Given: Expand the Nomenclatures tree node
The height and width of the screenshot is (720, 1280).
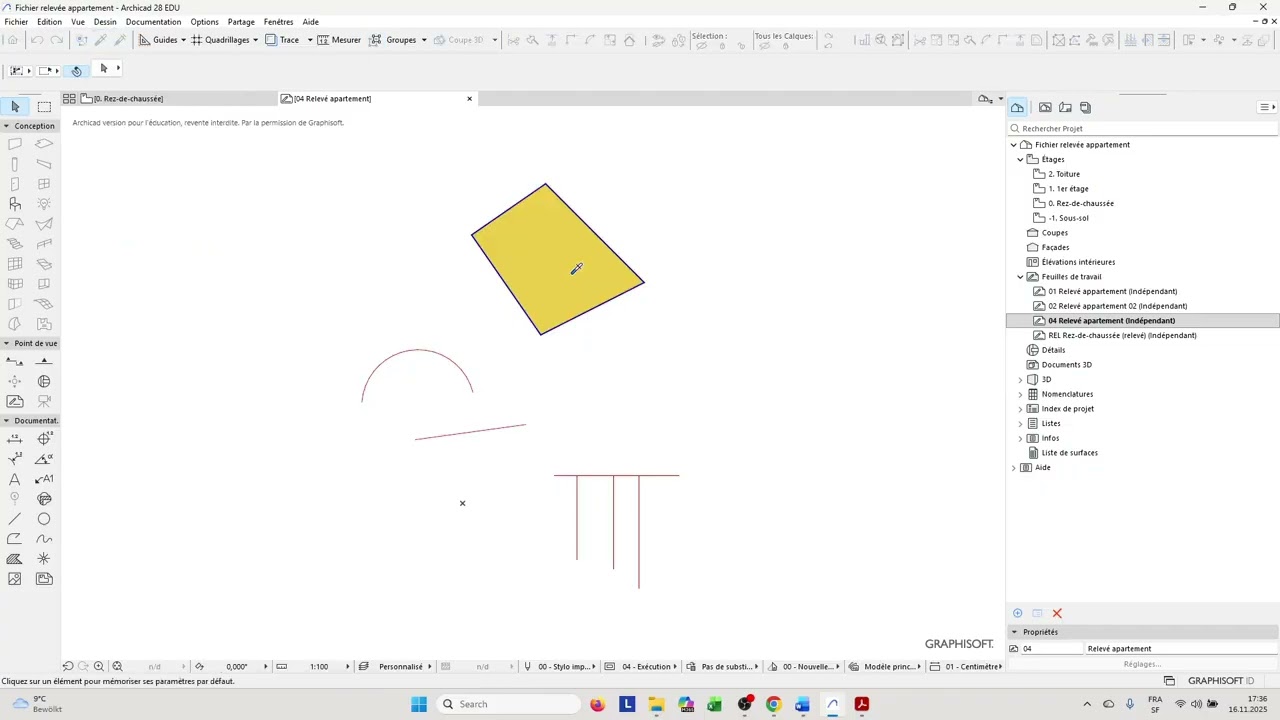Looking at the screenshot, I should (x=1020, y=394).
